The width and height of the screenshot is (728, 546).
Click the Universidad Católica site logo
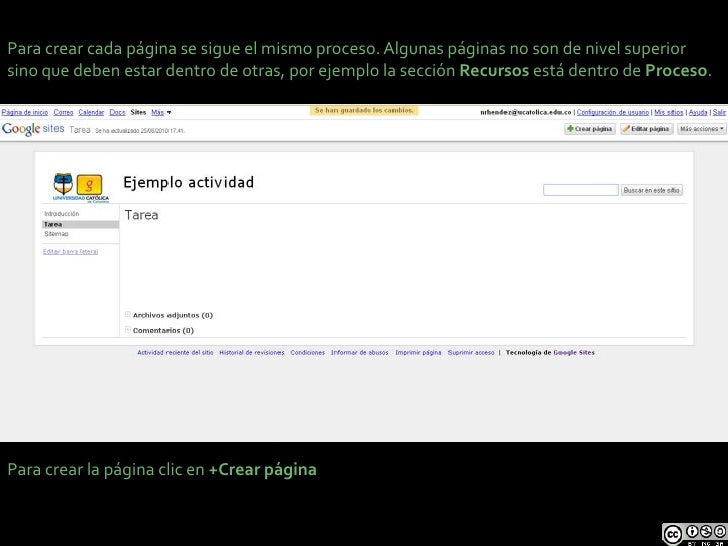(x=81, y=188)
